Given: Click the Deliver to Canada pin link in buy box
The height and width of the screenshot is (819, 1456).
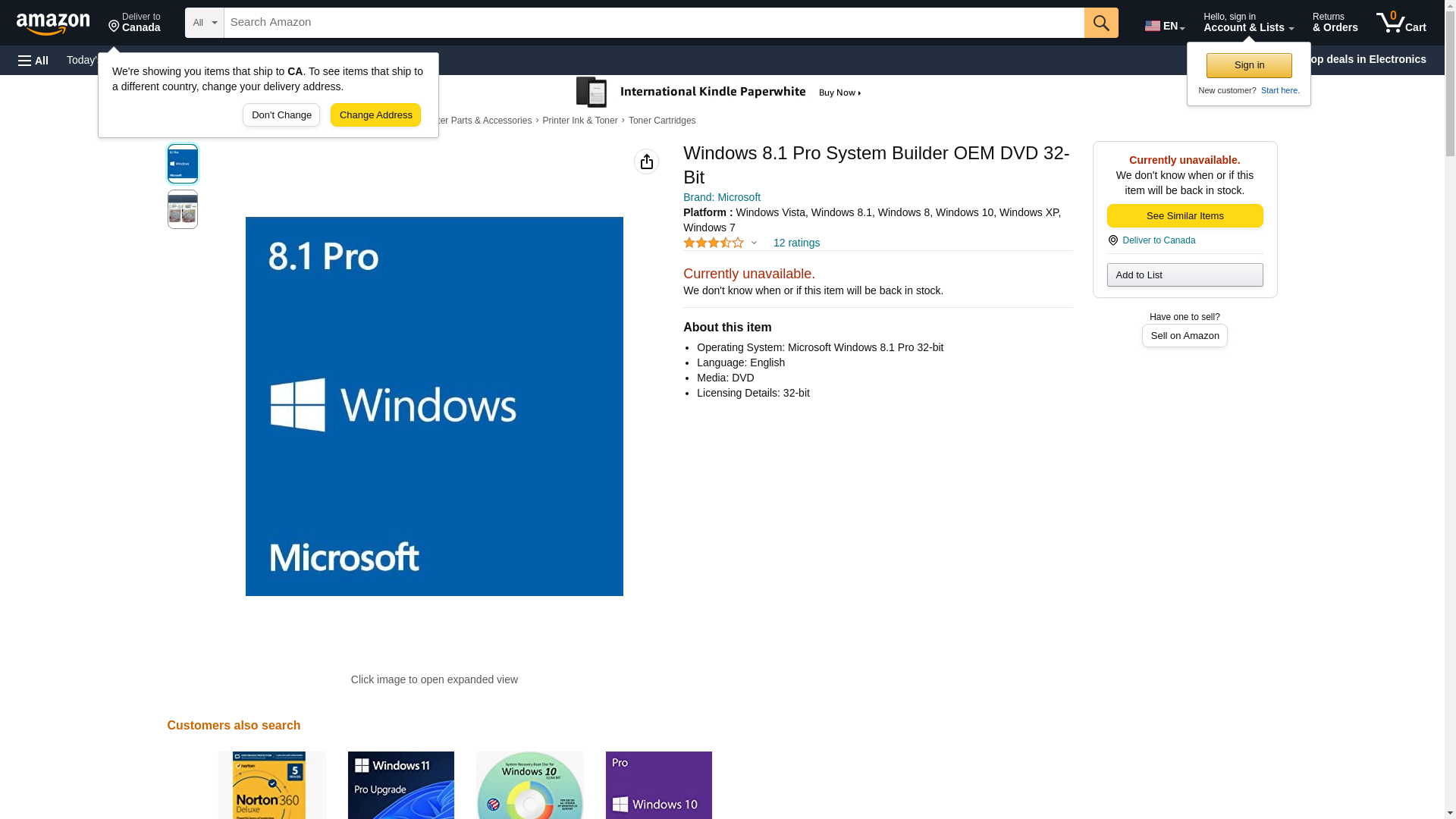Looking at the screenshot, I should pos(1157,240).
